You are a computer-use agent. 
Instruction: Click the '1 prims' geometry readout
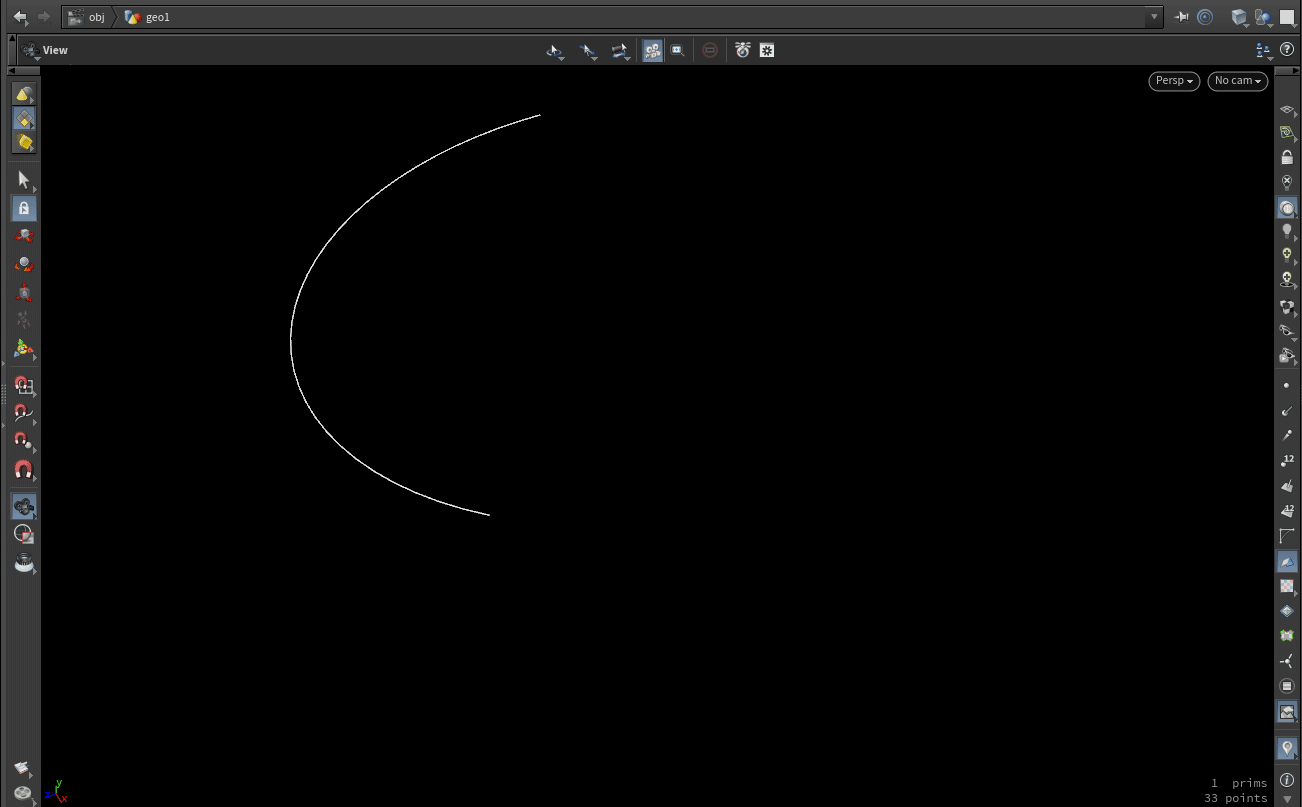pyautogui.click(x=1239, y=783)
